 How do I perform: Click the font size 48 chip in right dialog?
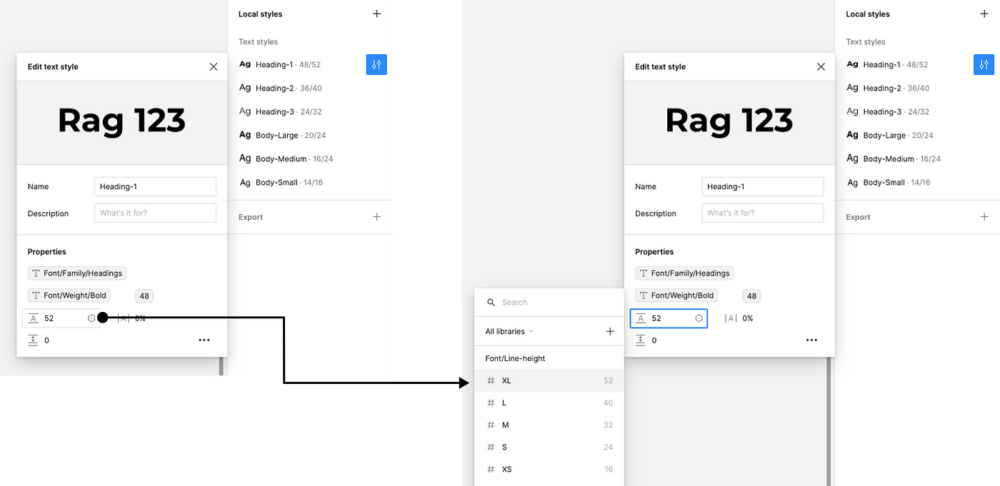pos(751,296)
